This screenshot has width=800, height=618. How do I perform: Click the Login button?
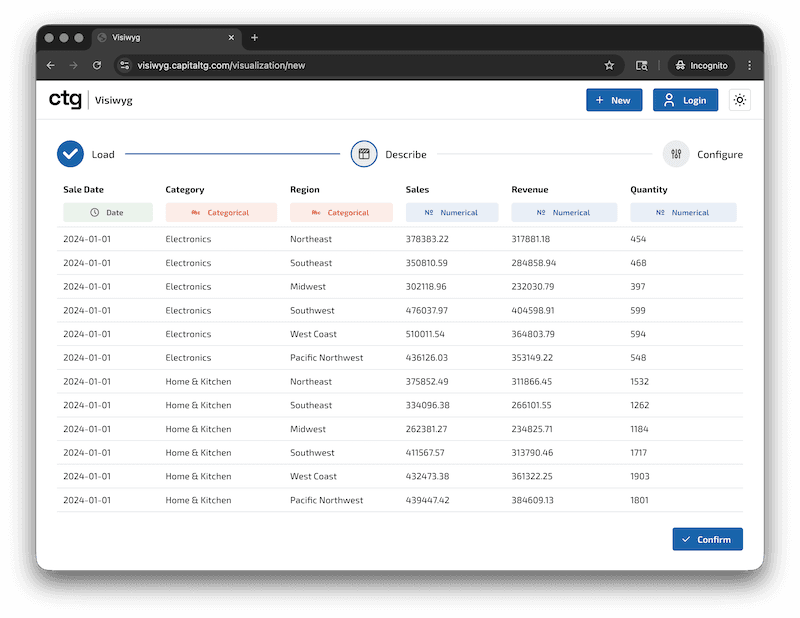(x=685, y=100)
